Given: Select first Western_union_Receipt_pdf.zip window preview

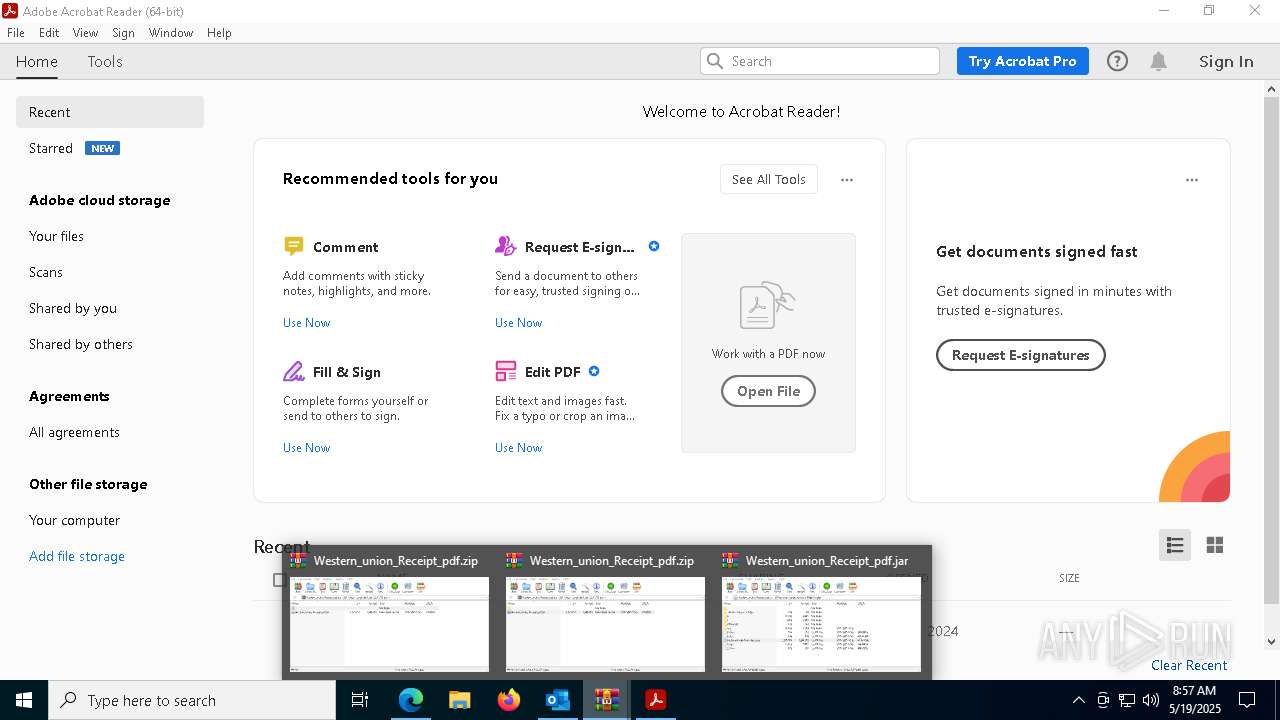Looking at the screenshot, I should pyautogui.click(x=389, y=613).
